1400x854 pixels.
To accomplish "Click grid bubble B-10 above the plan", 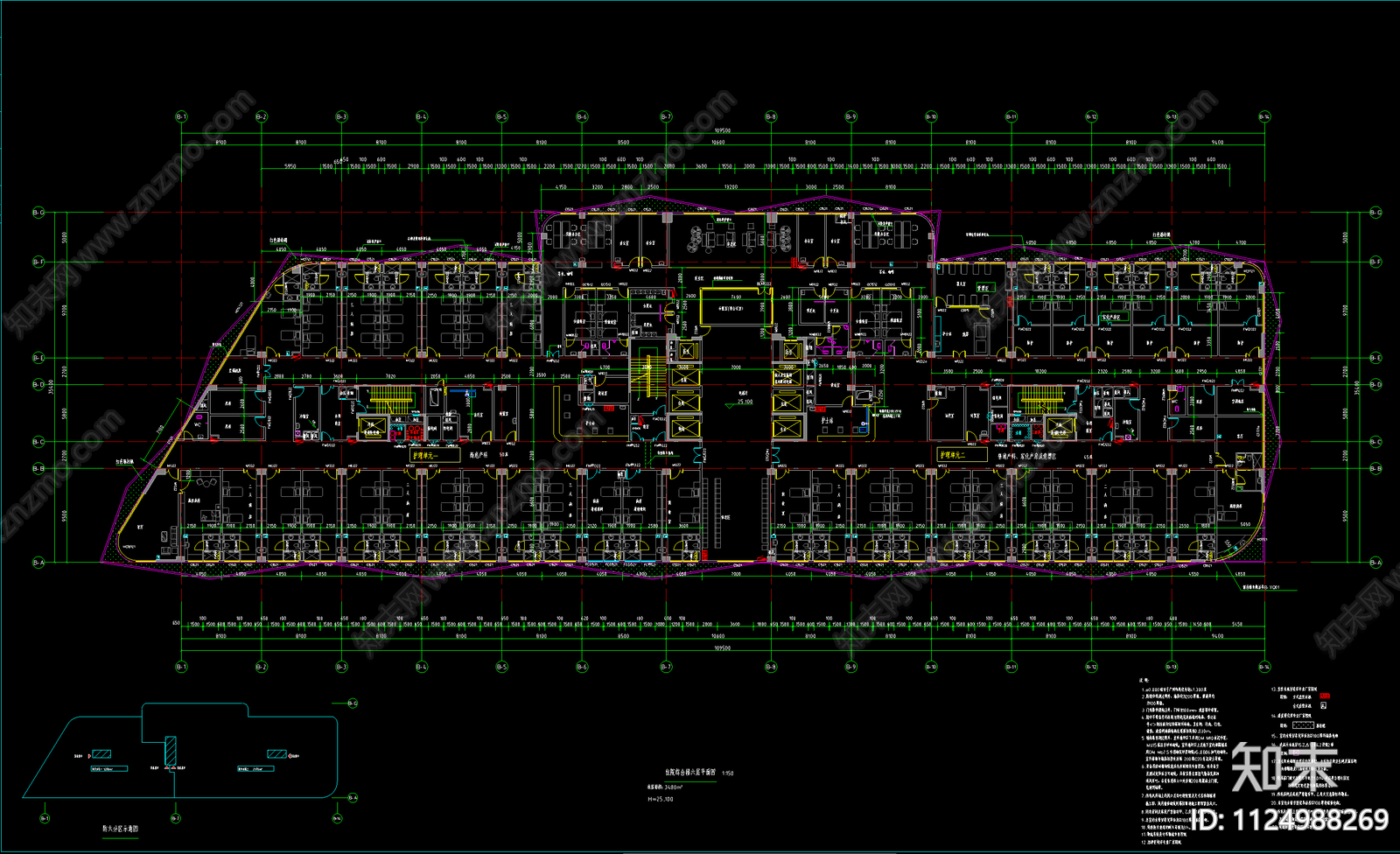I will (931, 116).
